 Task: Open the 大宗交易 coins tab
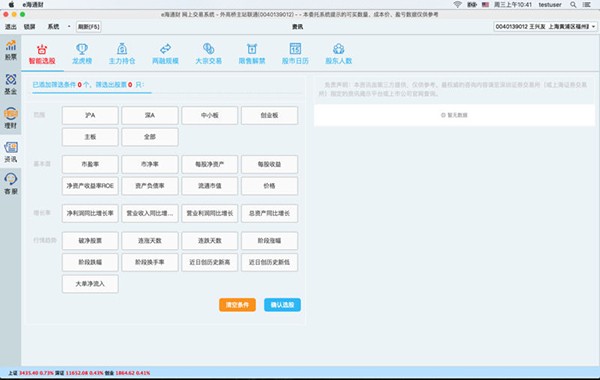[x=209, y=54]
